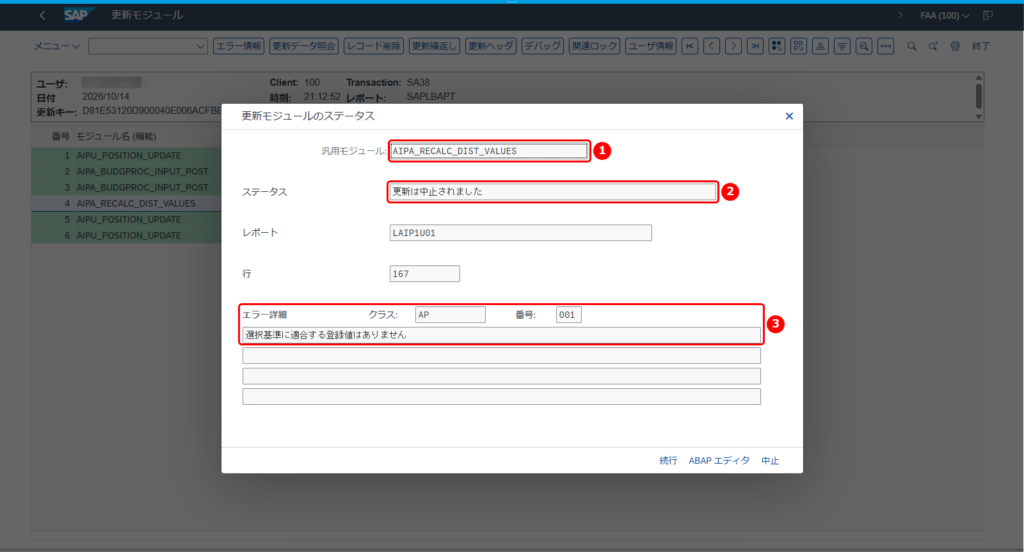
Task: Open the FAA (100) system dropdown
Action: [944, 15]
